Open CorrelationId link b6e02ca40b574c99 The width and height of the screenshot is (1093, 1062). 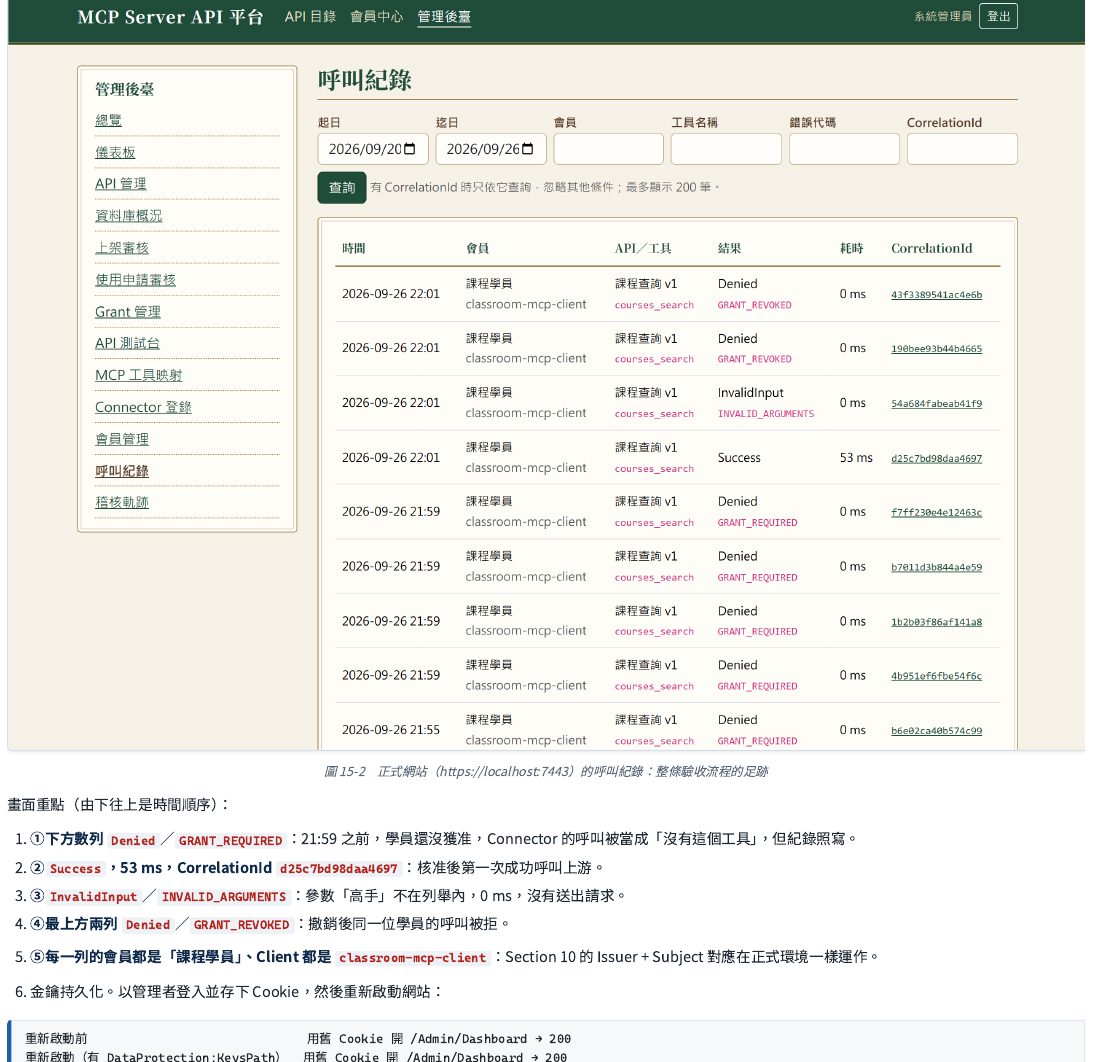tap(936, 731)
